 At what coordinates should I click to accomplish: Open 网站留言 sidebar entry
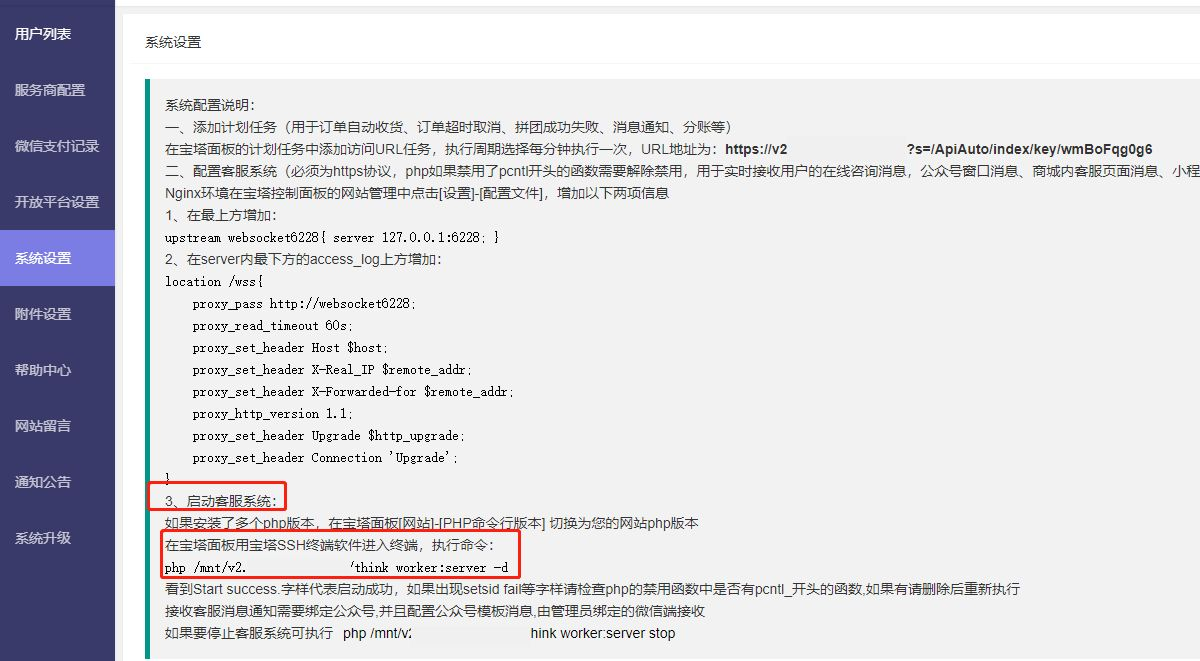[x=43, y=426]
